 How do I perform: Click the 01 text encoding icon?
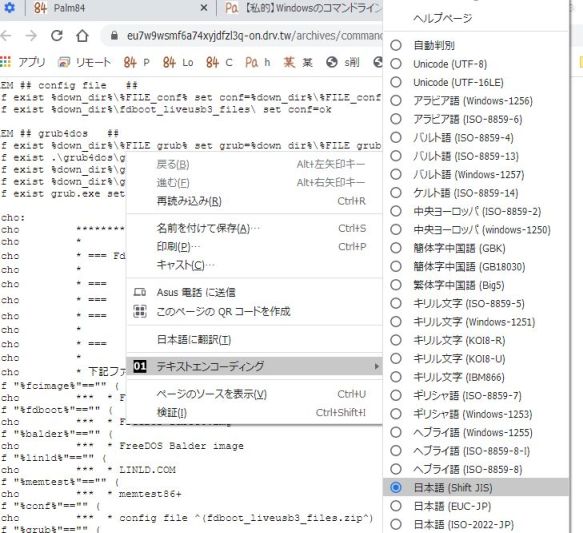click(x=140, y=366)
